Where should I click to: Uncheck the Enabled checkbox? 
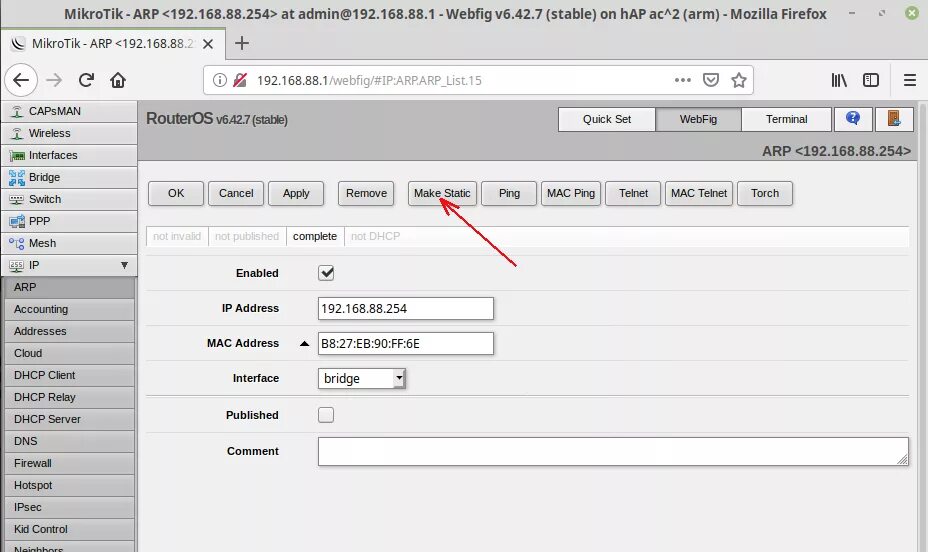coord(326,273)
